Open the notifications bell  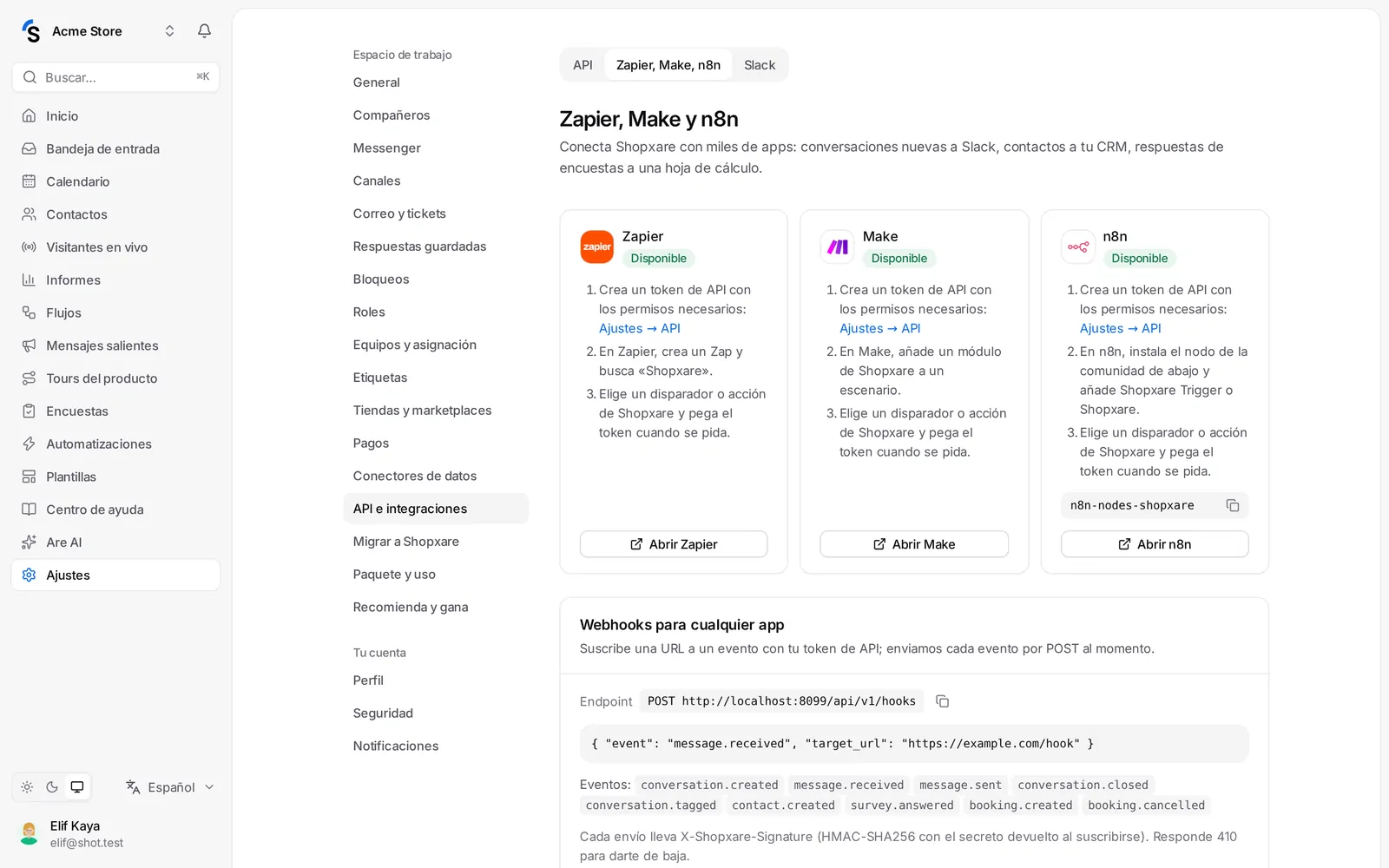coord(204,31)
